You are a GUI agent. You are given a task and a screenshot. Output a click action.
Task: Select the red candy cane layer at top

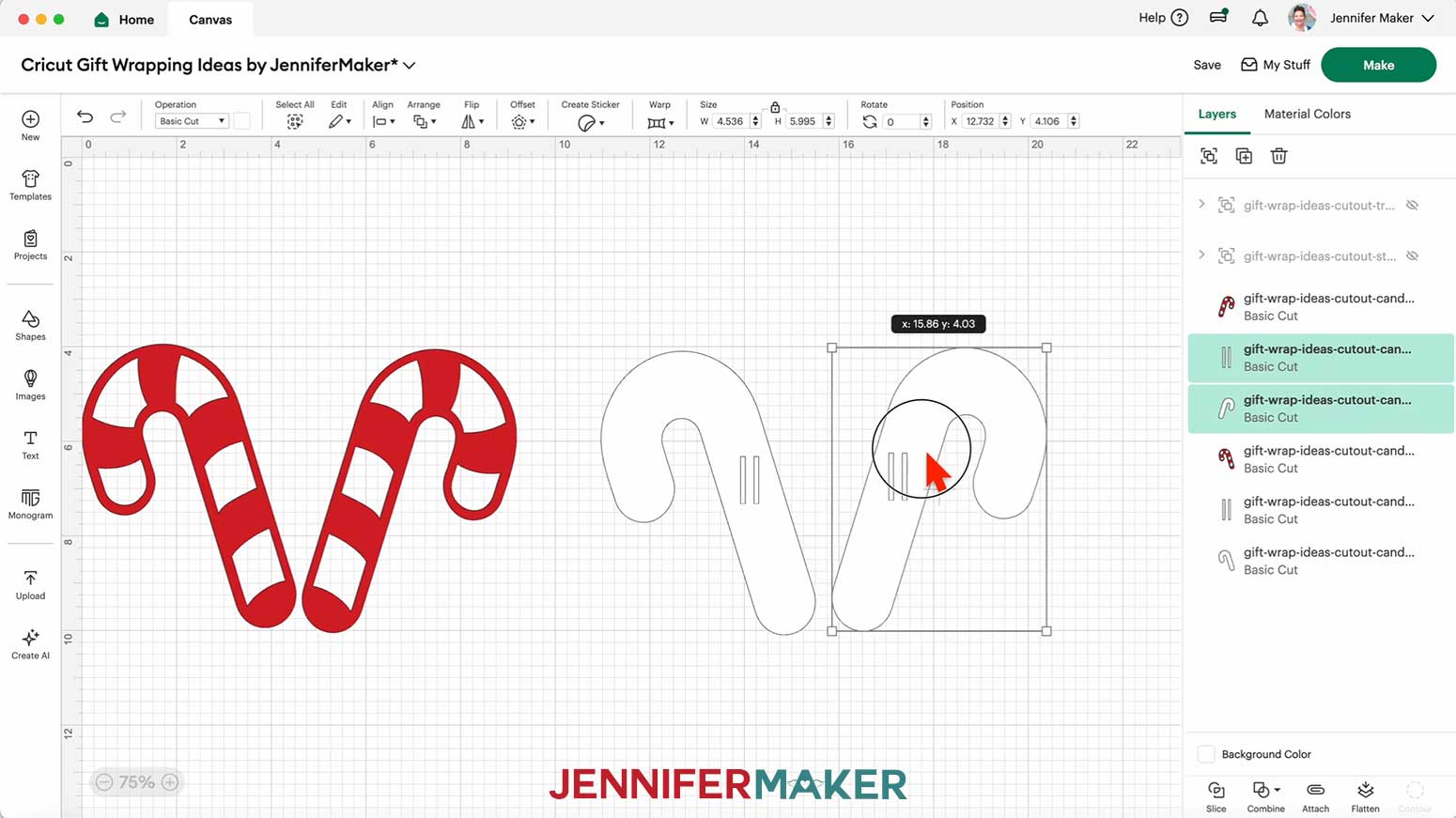coord(1321,306)
